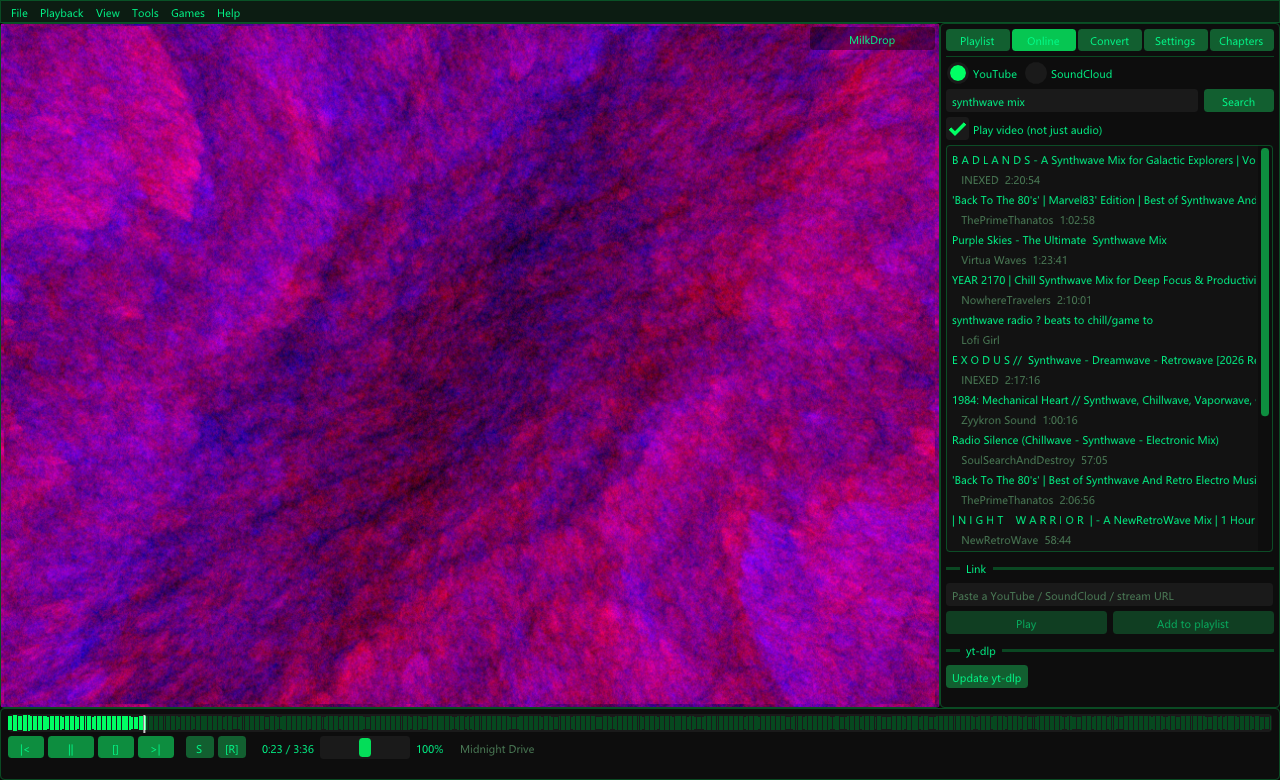Click the Search button
The width and height of the screenshot is (1280, 780).
(x=1238, y=101)
